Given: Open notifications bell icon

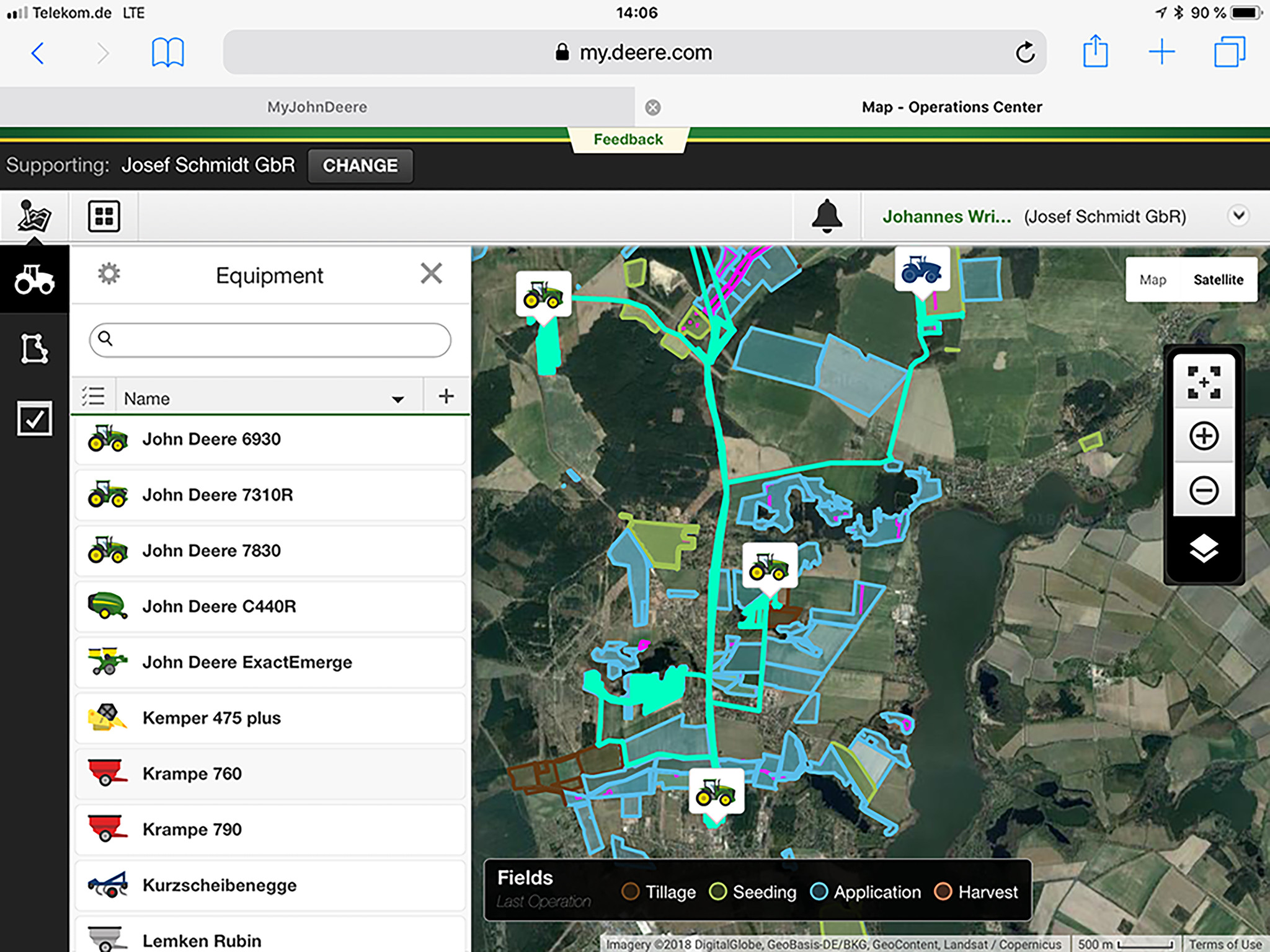Looking at the screenshot, I should [x=827, y=216].
